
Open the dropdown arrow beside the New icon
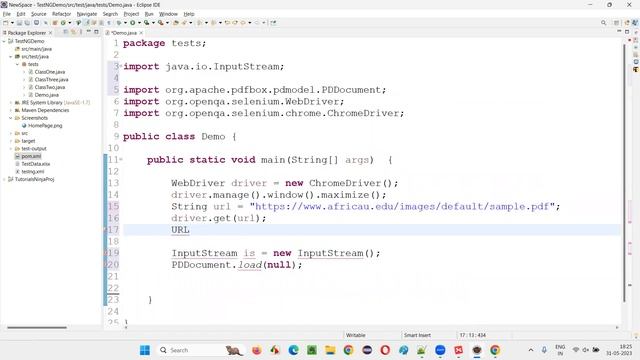pos(12,23)
